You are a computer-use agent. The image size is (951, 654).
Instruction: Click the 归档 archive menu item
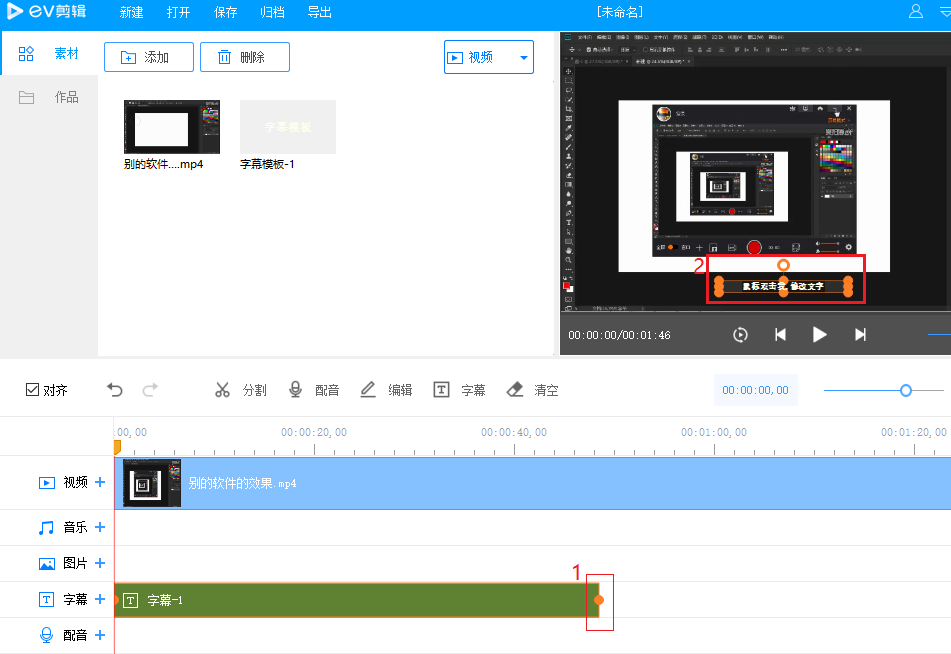[x=272, y=12]
